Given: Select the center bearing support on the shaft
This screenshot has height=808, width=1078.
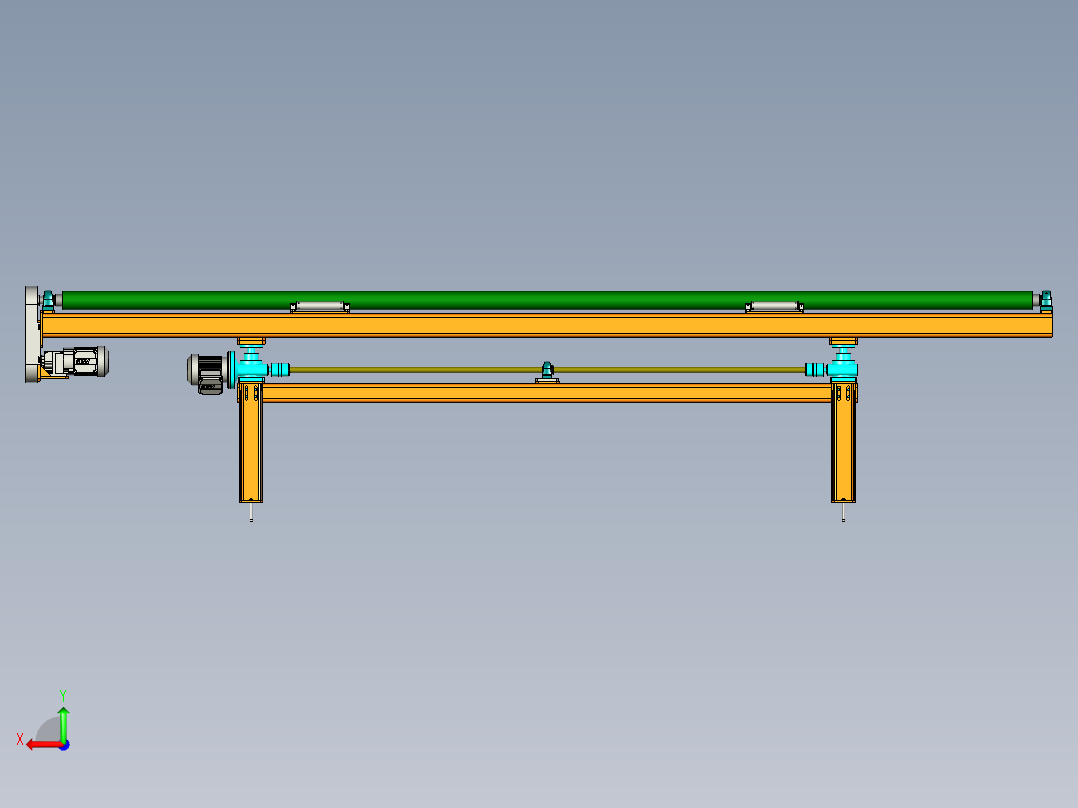Looking at the screenshot, I should point(547,372).
